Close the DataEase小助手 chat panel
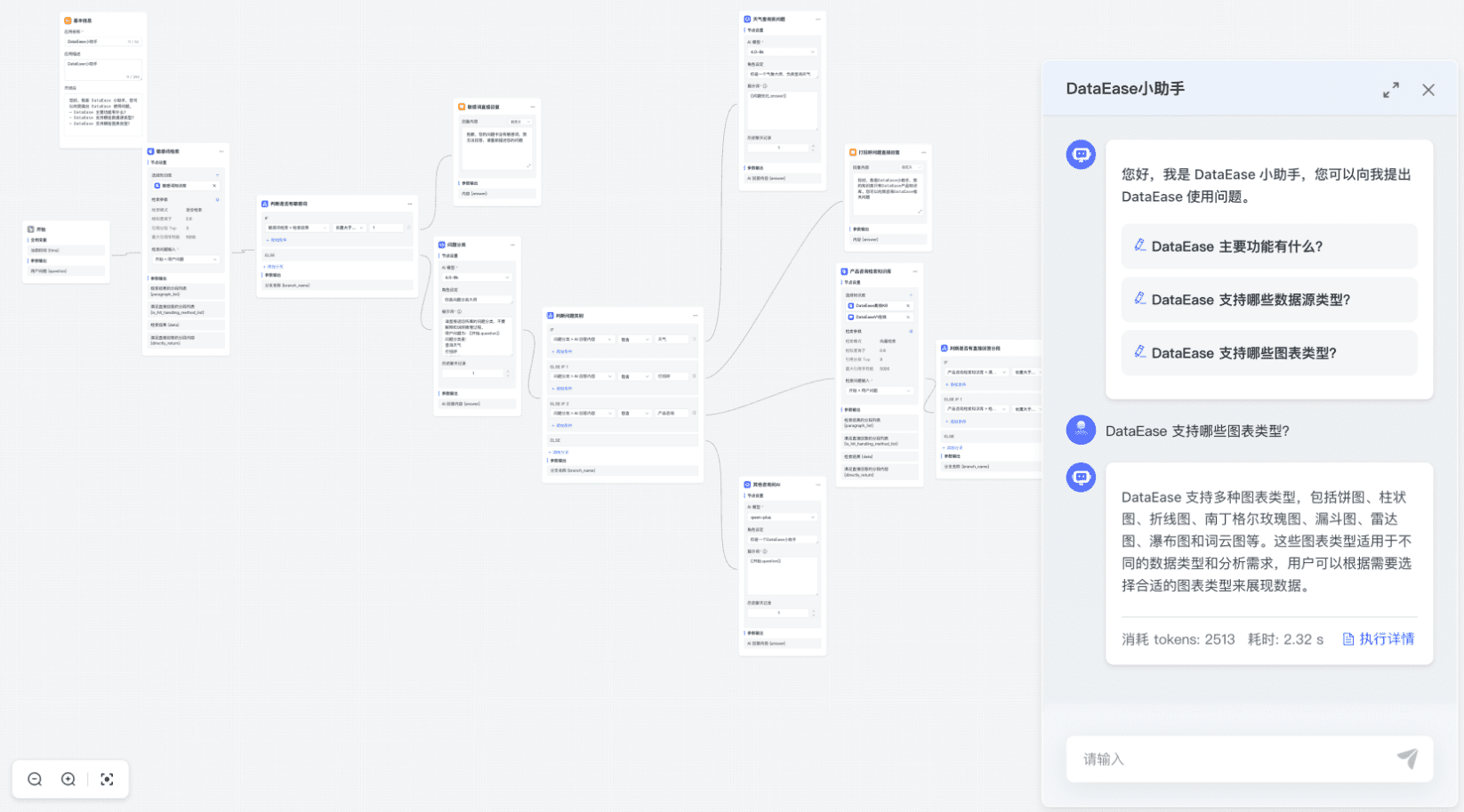 click(x=1428, y=90)
